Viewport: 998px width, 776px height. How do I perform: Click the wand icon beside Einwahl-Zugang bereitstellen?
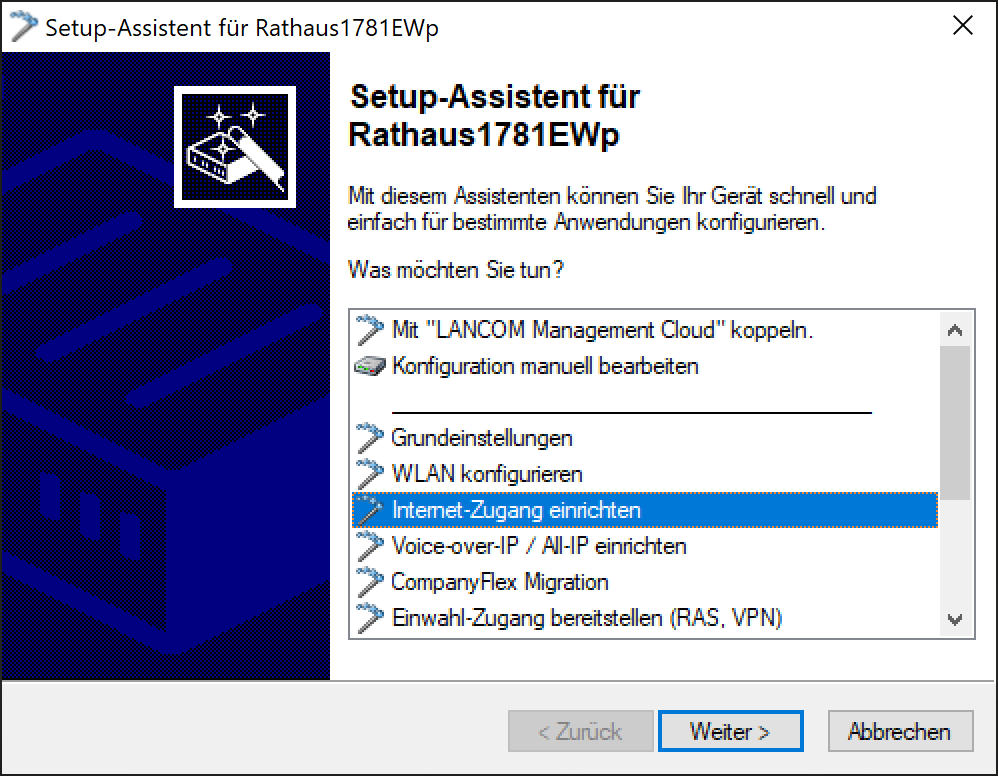(x=369, y=618)
